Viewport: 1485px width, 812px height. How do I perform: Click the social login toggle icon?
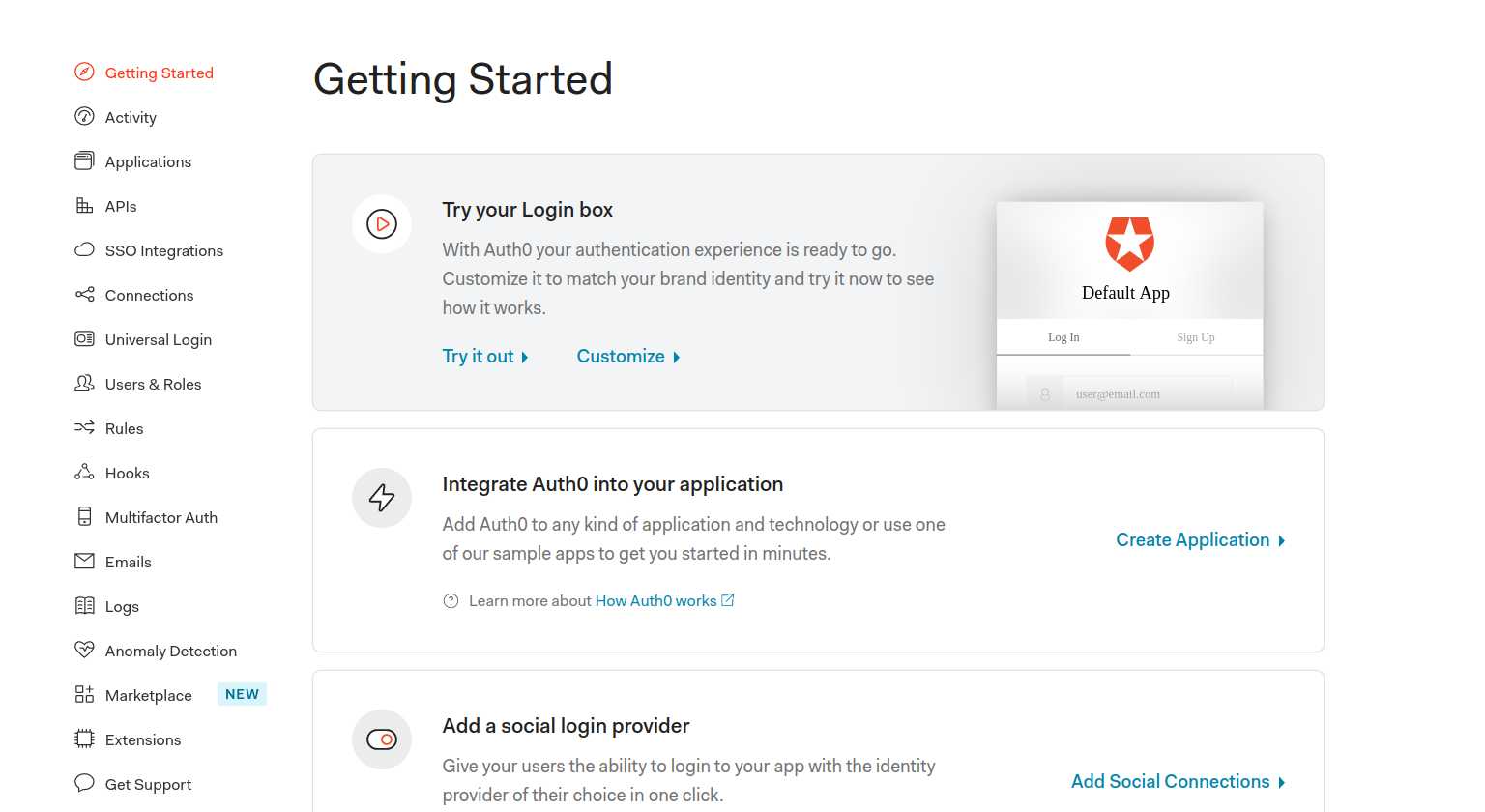[382, 739]
